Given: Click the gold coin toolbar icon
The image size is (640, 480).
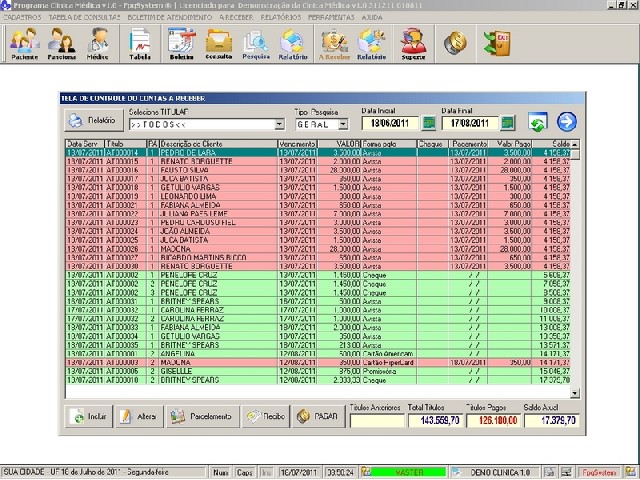Looking at the screenshot, I should (x=455, y=42).
